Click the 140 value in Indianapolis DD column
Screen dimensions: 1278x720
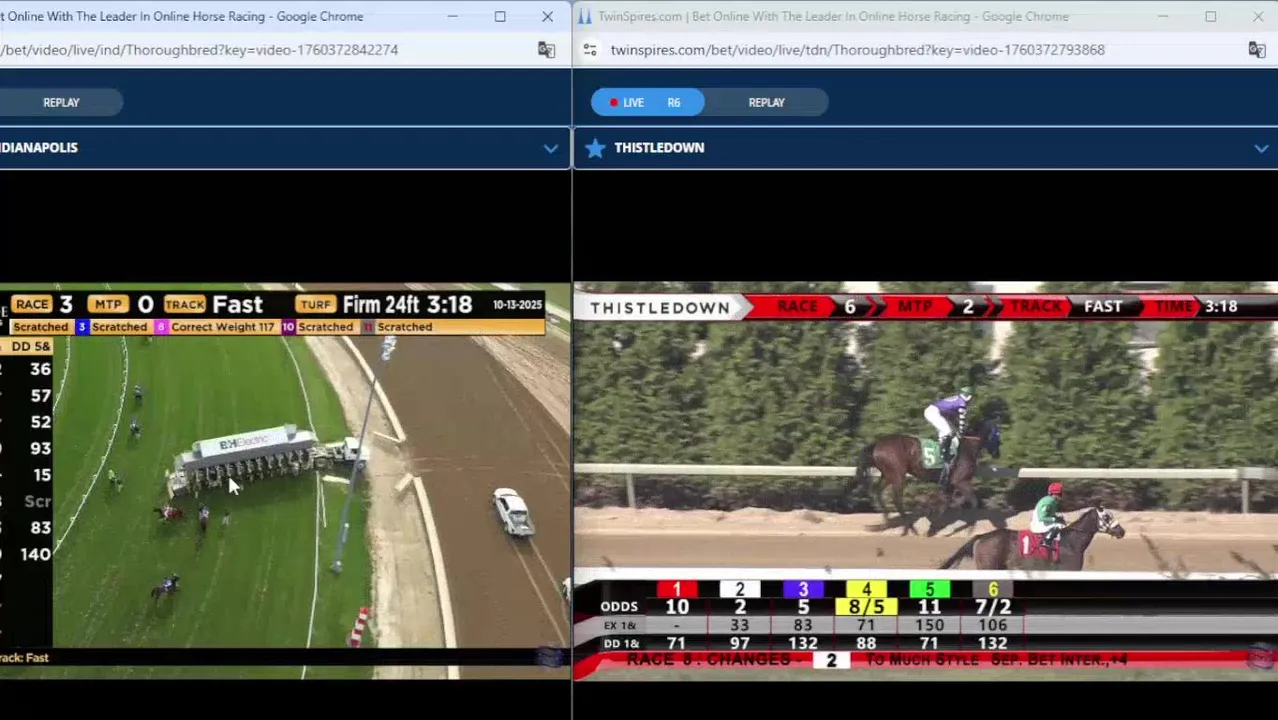point(35,554)
